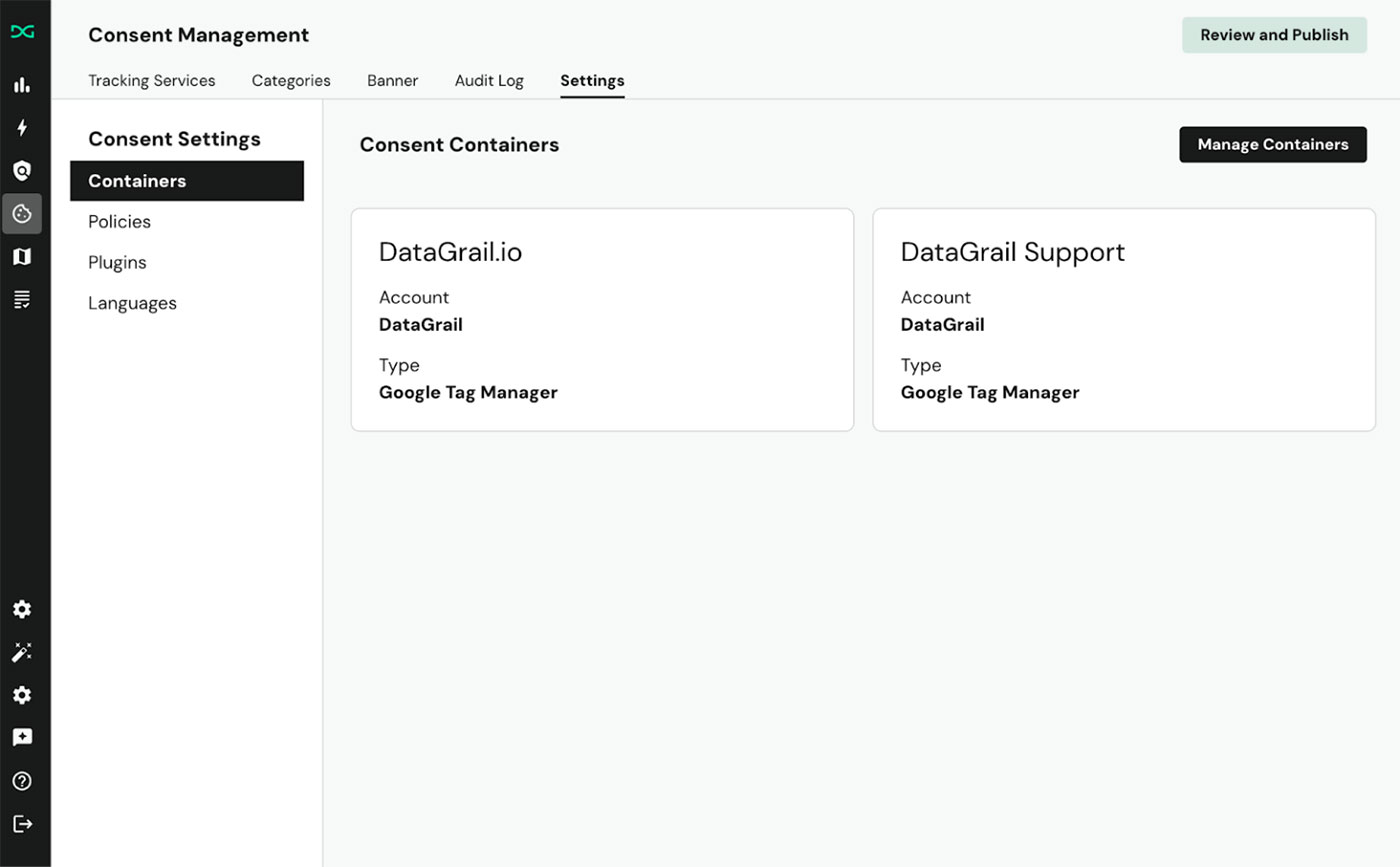Select Policies in Consent Settings
1400x867 pixels.
coord(120,222)
